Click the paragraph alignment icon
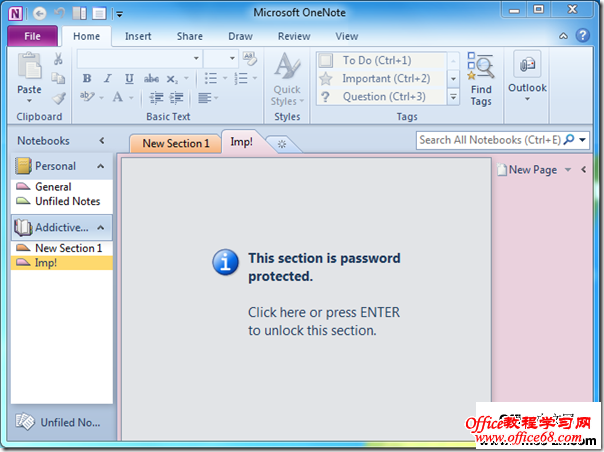Image resolution: width=604 pixels, height=452 pixels. click(205, 98)
